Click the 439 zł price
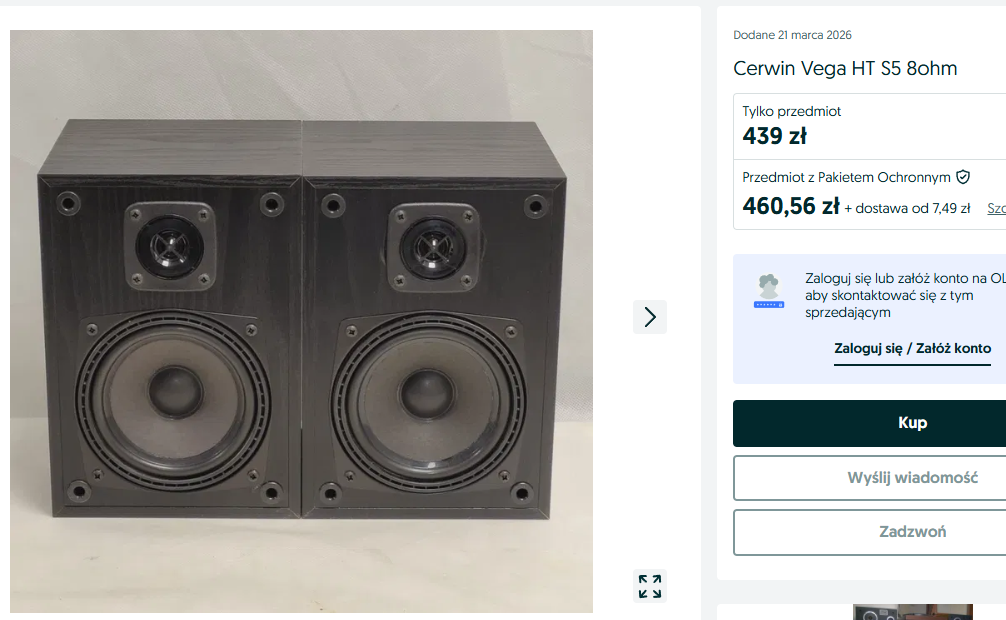 (774, 136)
